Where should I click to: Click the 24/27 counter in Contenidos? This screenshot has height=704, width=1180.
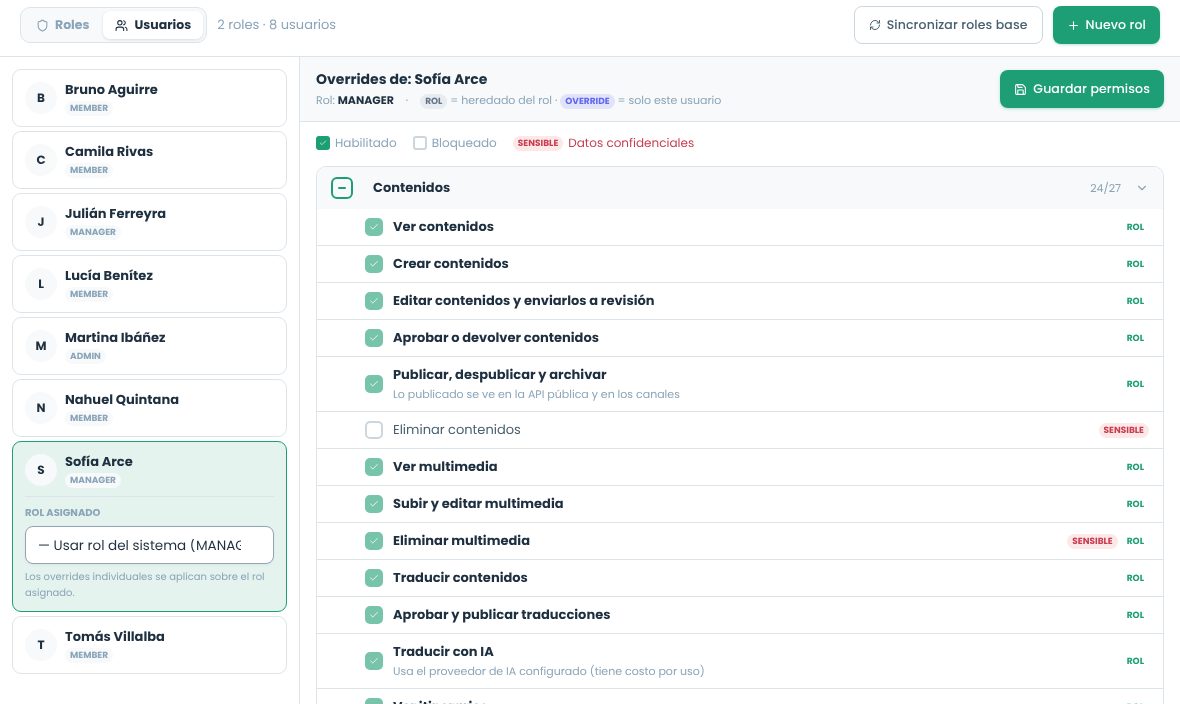1105,188
